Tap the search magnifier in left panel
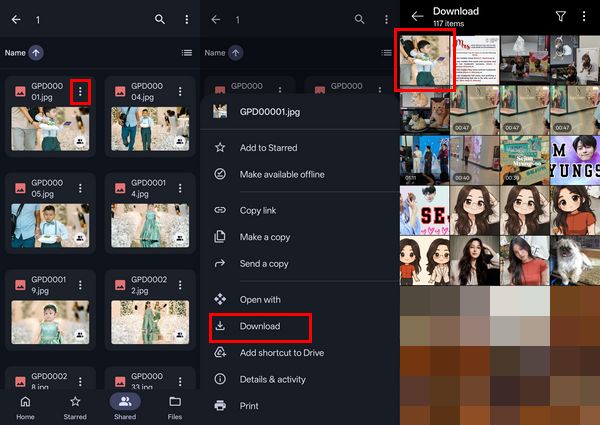600x425 pixels. pyautogui.click(x=160, y=19)
